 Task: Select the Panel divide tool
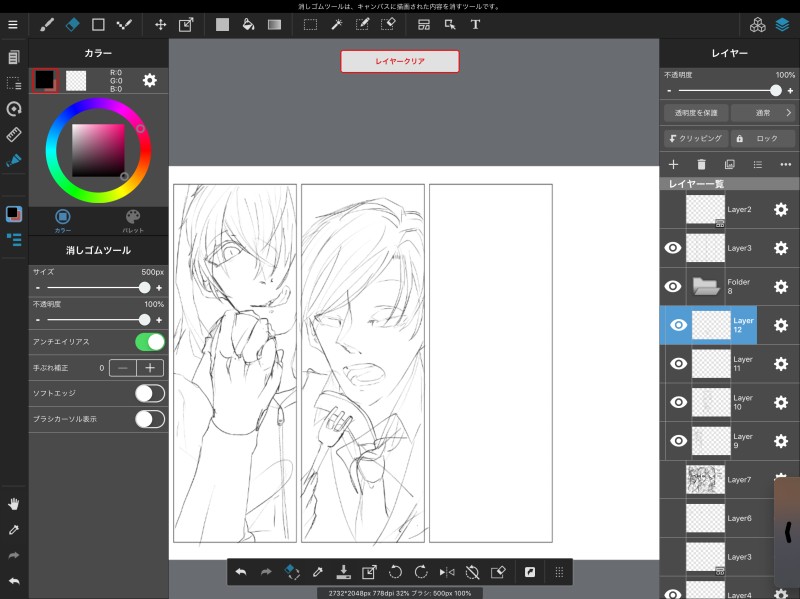[423, 24]
